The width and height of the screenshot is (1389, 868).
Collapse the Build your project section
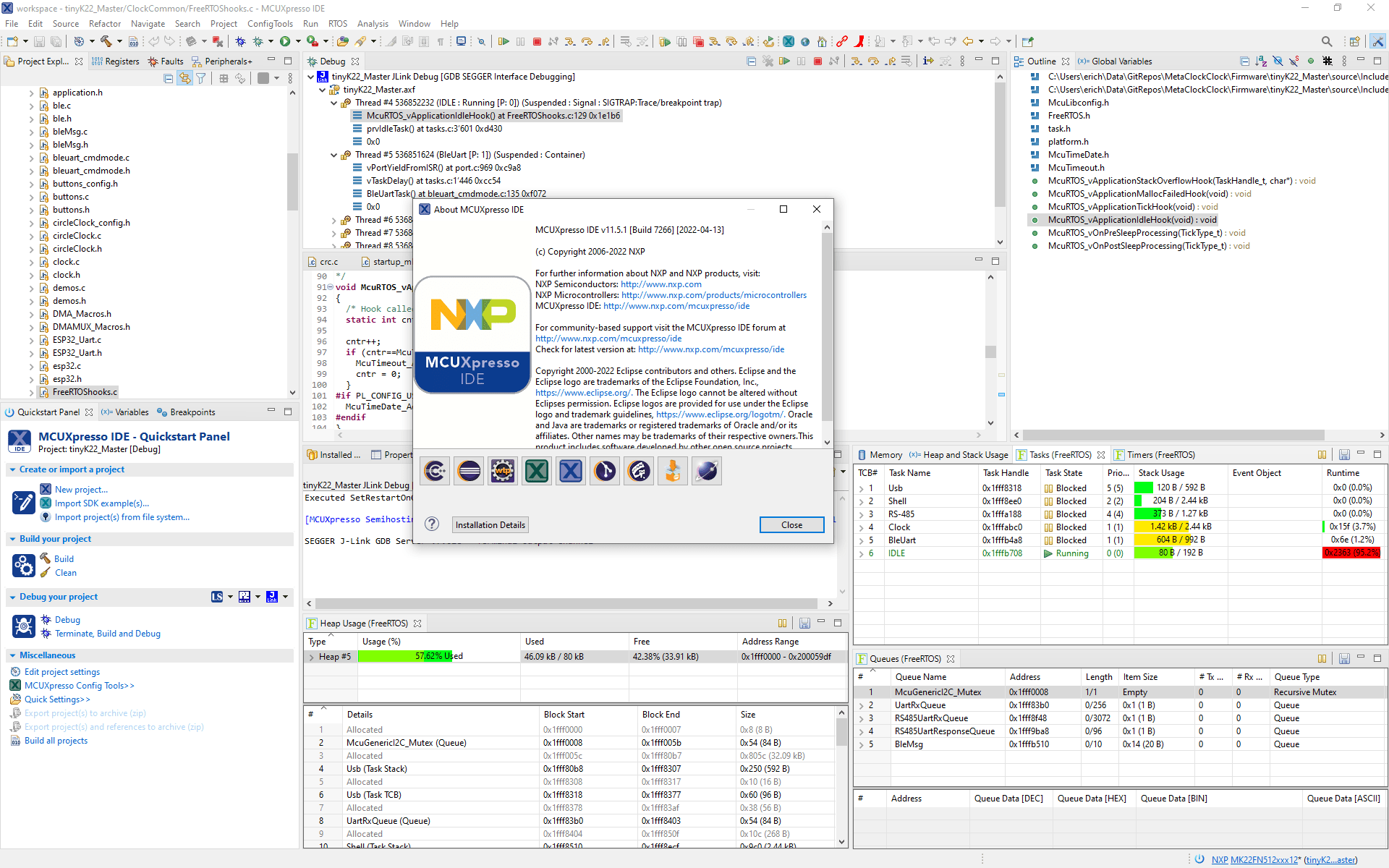point(12,539)
